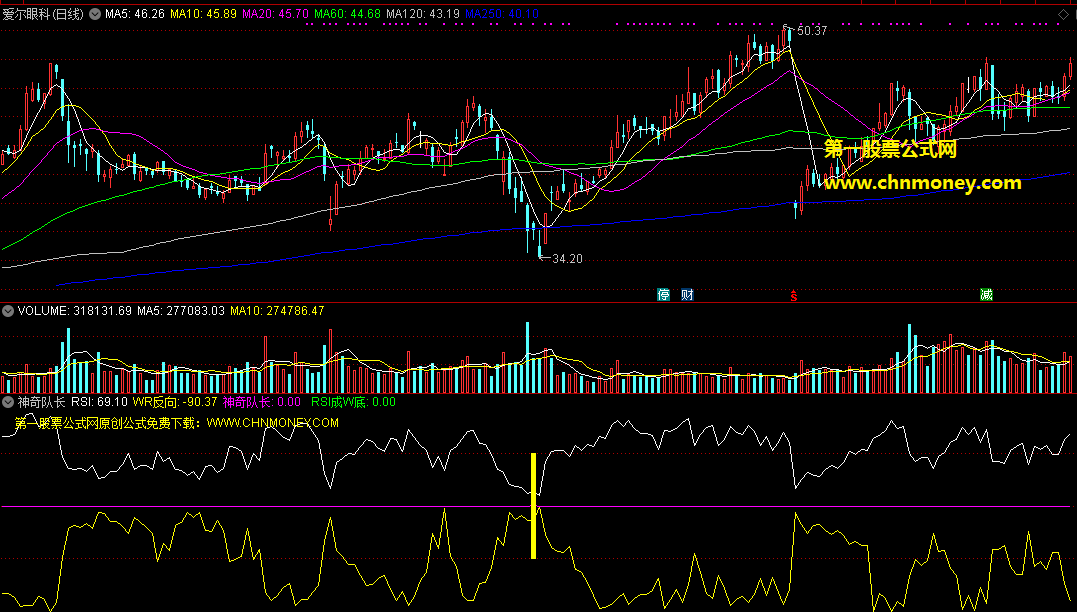Image resolution: width=1077 pixels, height=612 pixels.
Task: Click the volume MA5: 277083.03 label
Action: click(181, 311)
